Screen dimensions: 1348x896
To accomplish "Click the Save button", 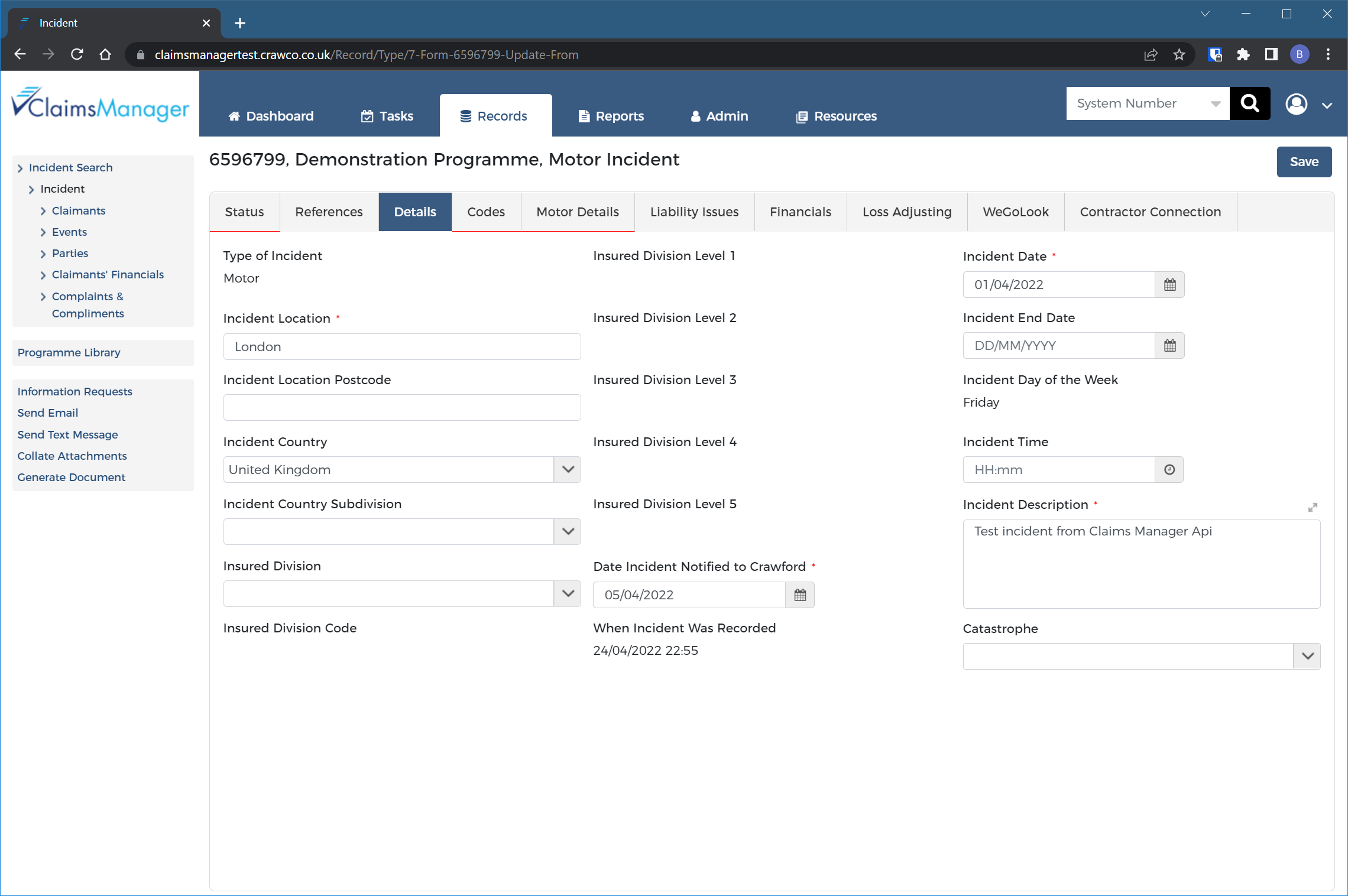I will (x=1304, y=162).
